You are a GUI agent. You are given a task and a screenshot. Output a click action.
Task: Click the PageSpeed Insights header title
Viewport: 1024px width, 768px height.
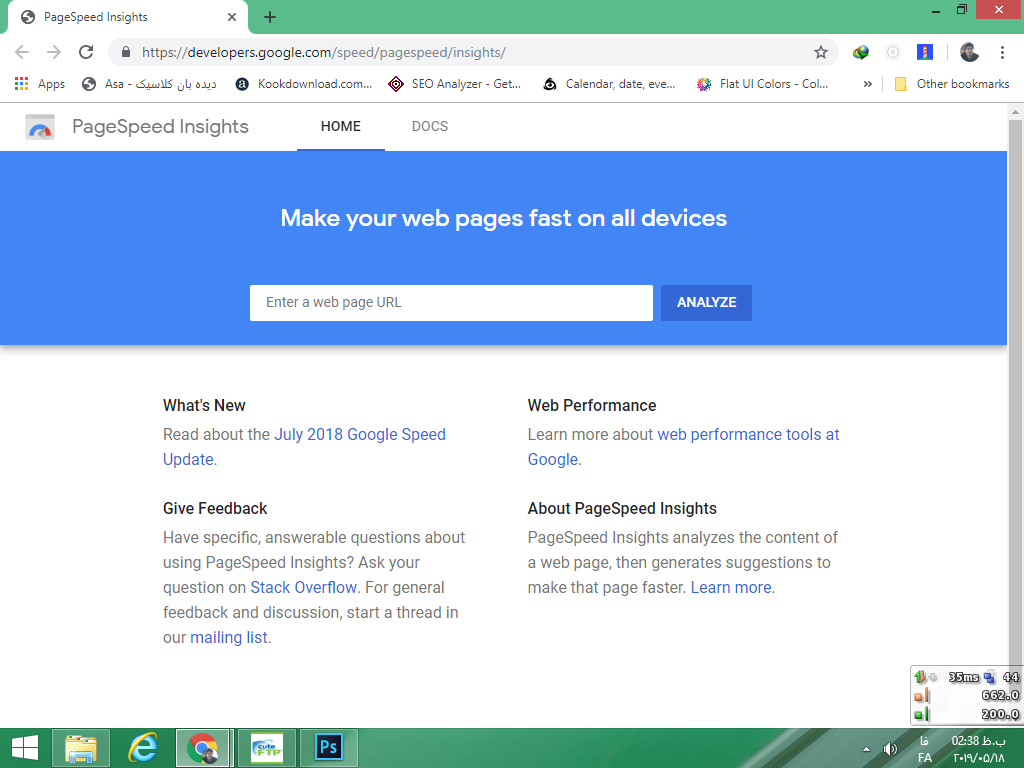coord(160,127)
